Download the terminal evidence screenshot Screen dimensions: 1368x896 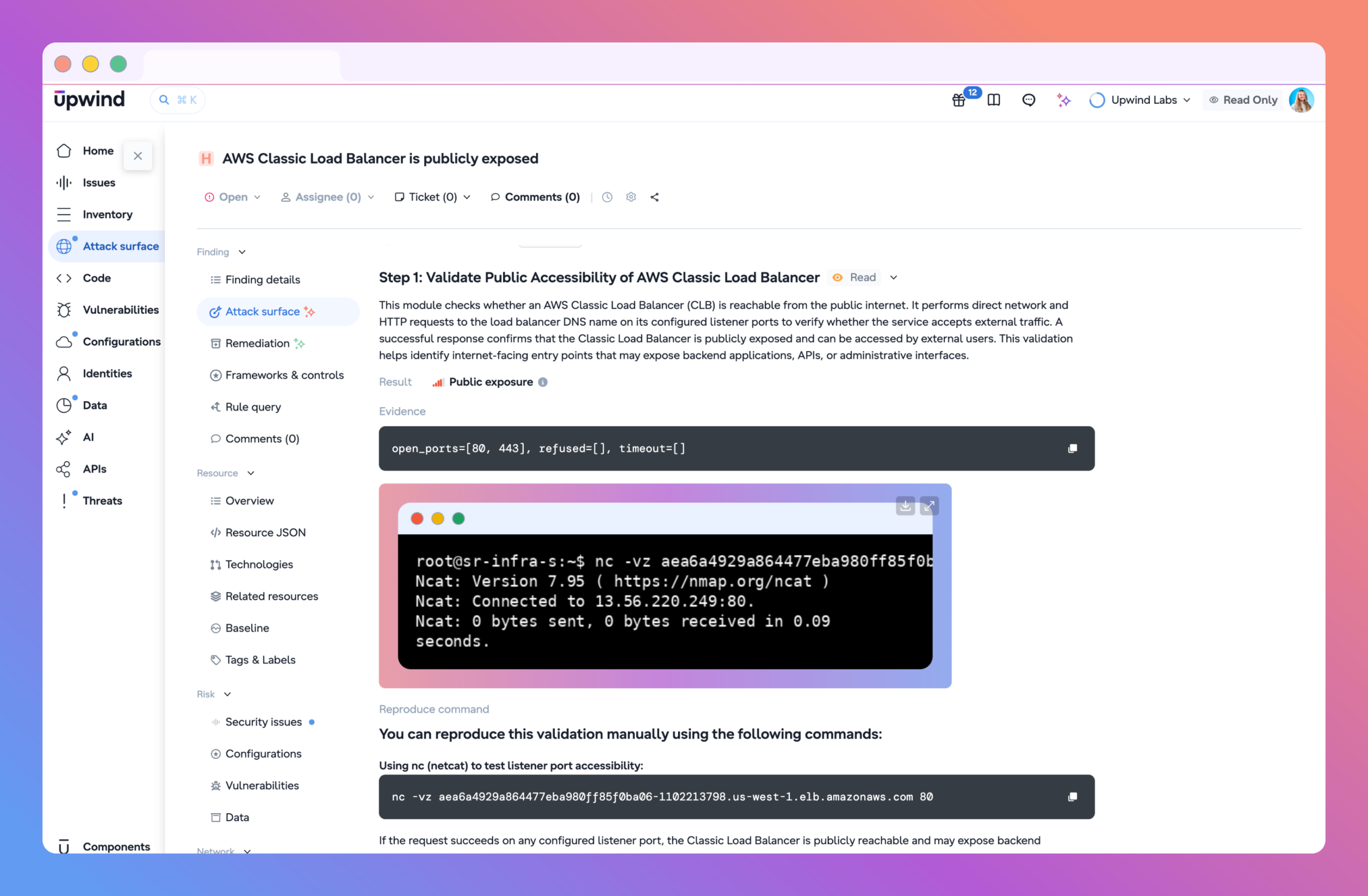coord(905,506)
